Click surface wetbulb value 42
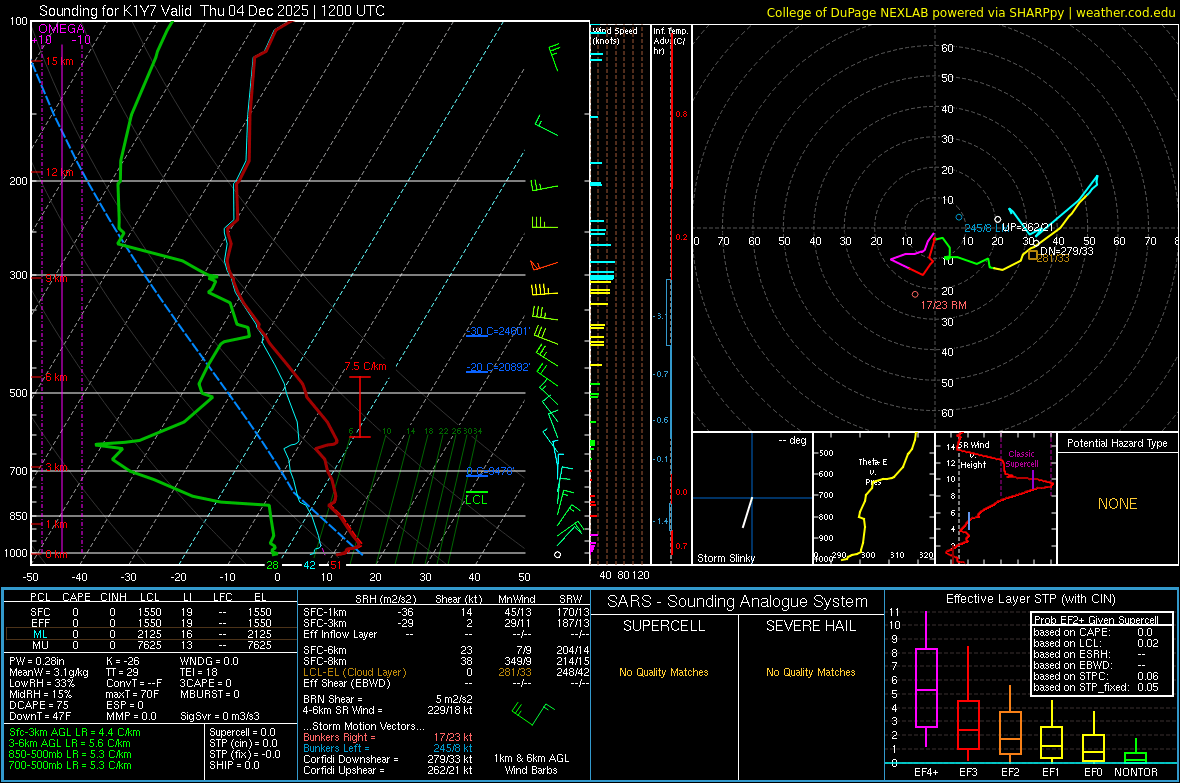1180x783 pixels. click(x=309, y=565)
